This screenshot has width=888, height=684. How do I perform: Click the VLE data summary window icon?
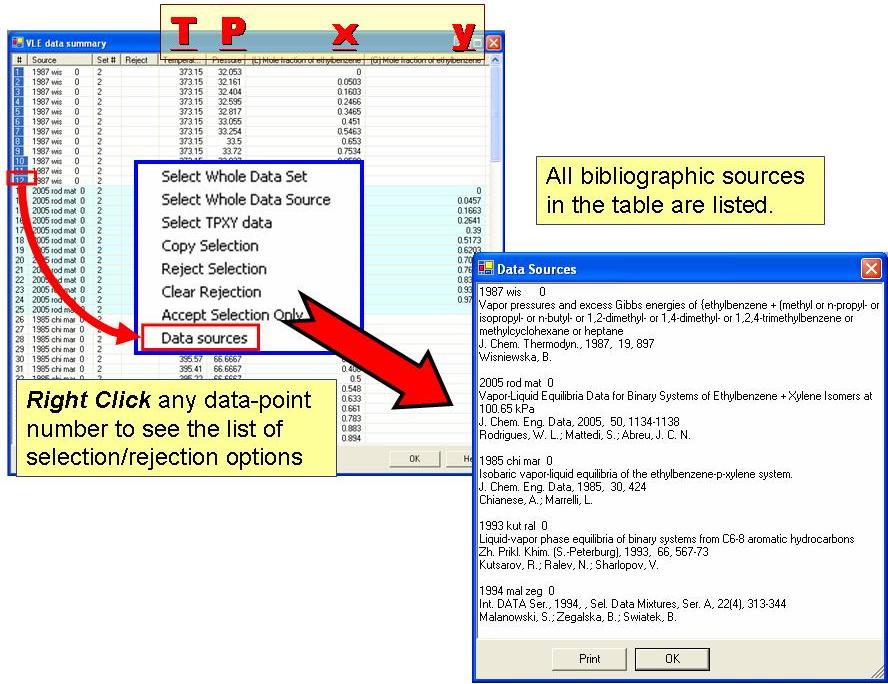pos(18,43)
